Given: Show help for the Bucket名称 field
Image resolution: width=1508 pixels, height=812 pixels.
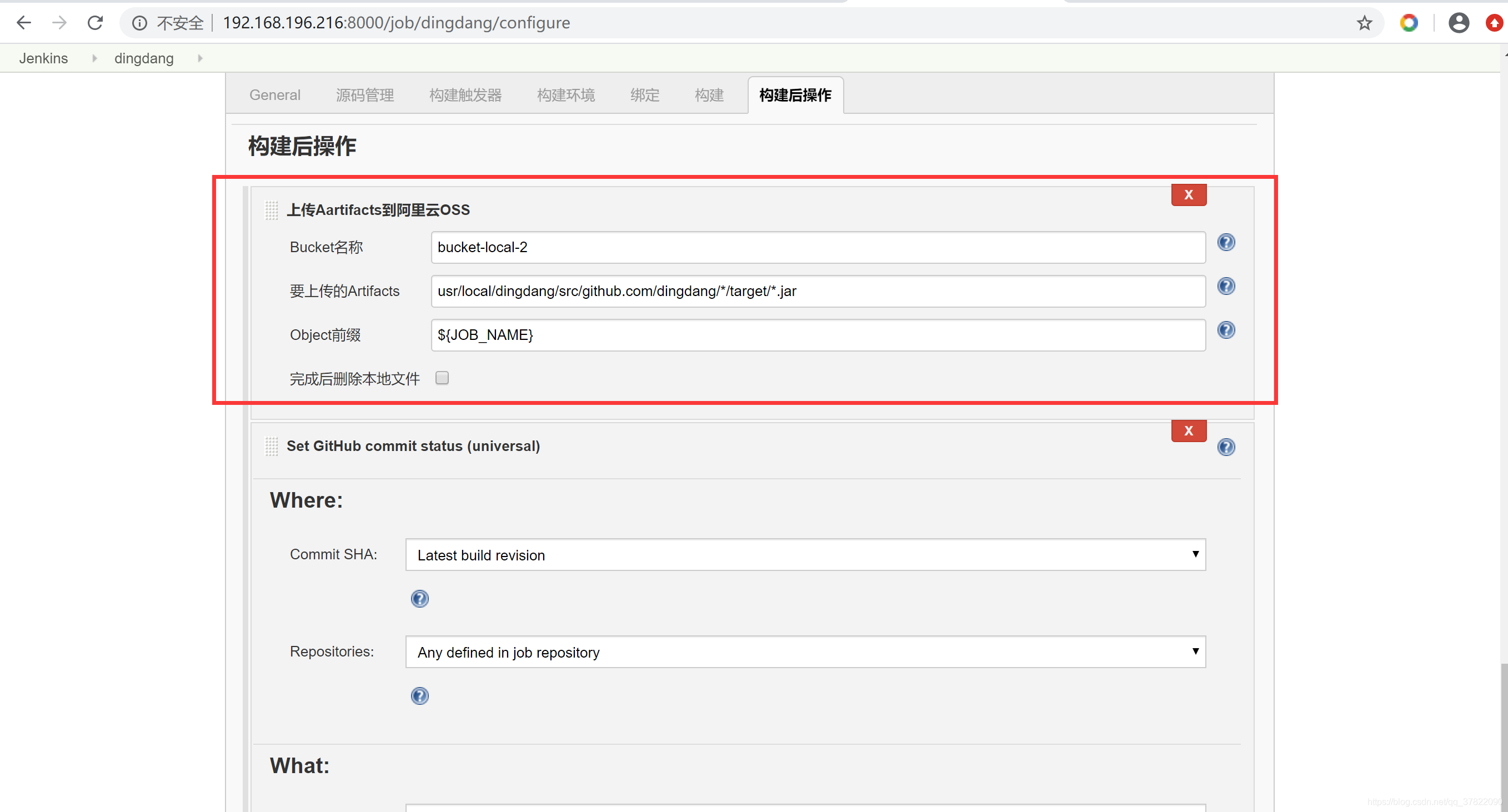Looking at the screenshot, I should [1226, 242].
